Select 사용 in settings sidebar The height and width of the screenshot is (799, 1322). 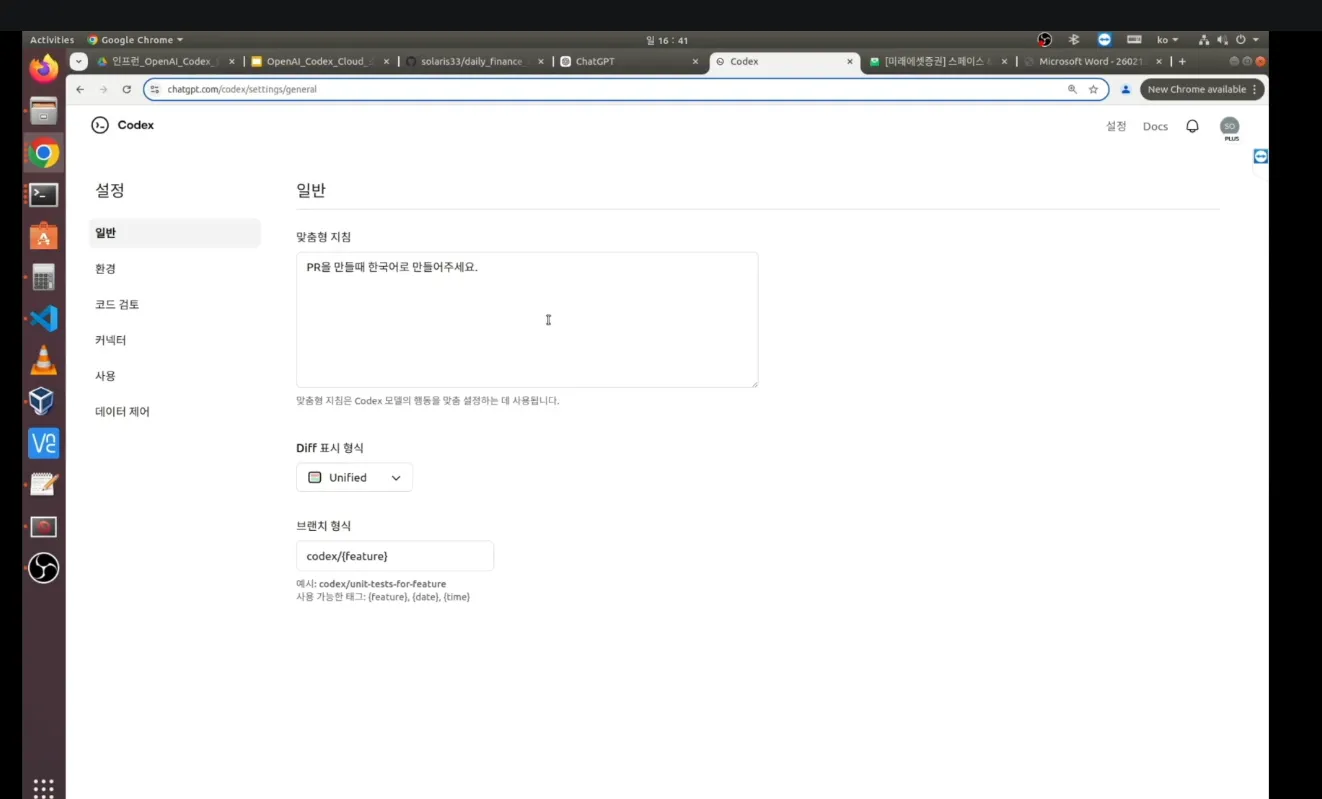tap(175, 376)
